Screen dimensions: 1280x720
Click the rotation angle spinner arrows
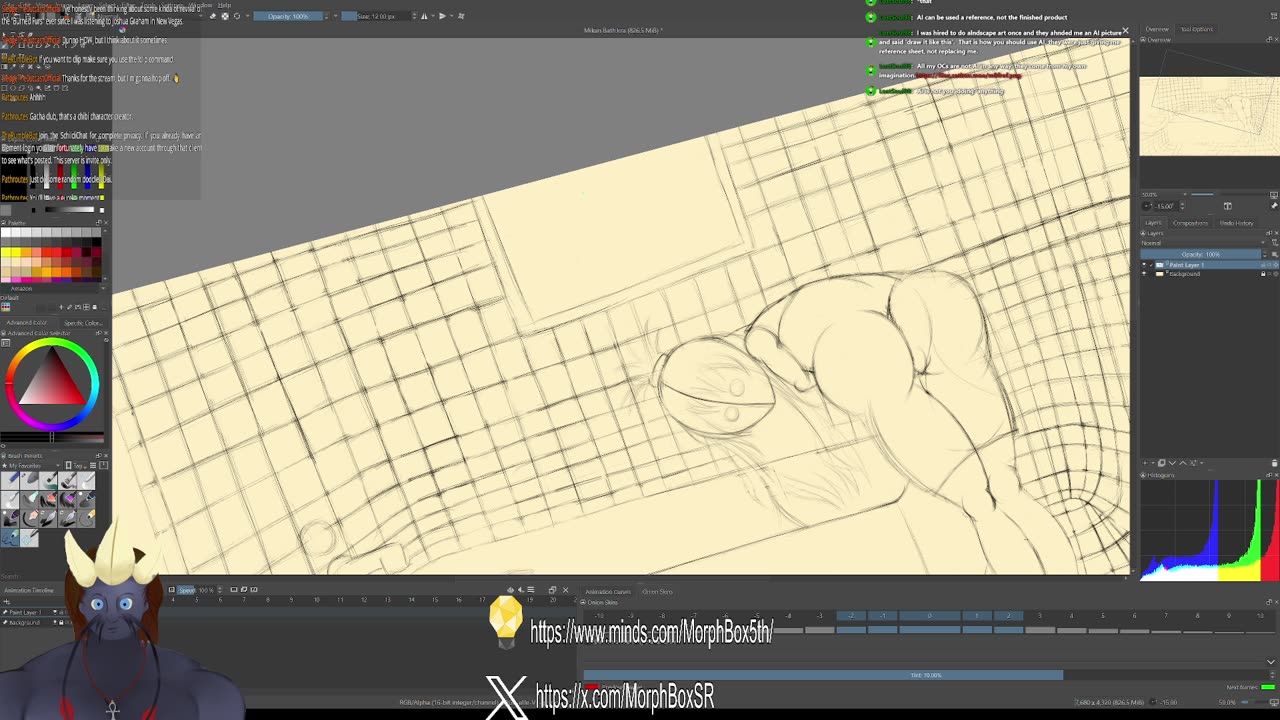[1182, 206]
